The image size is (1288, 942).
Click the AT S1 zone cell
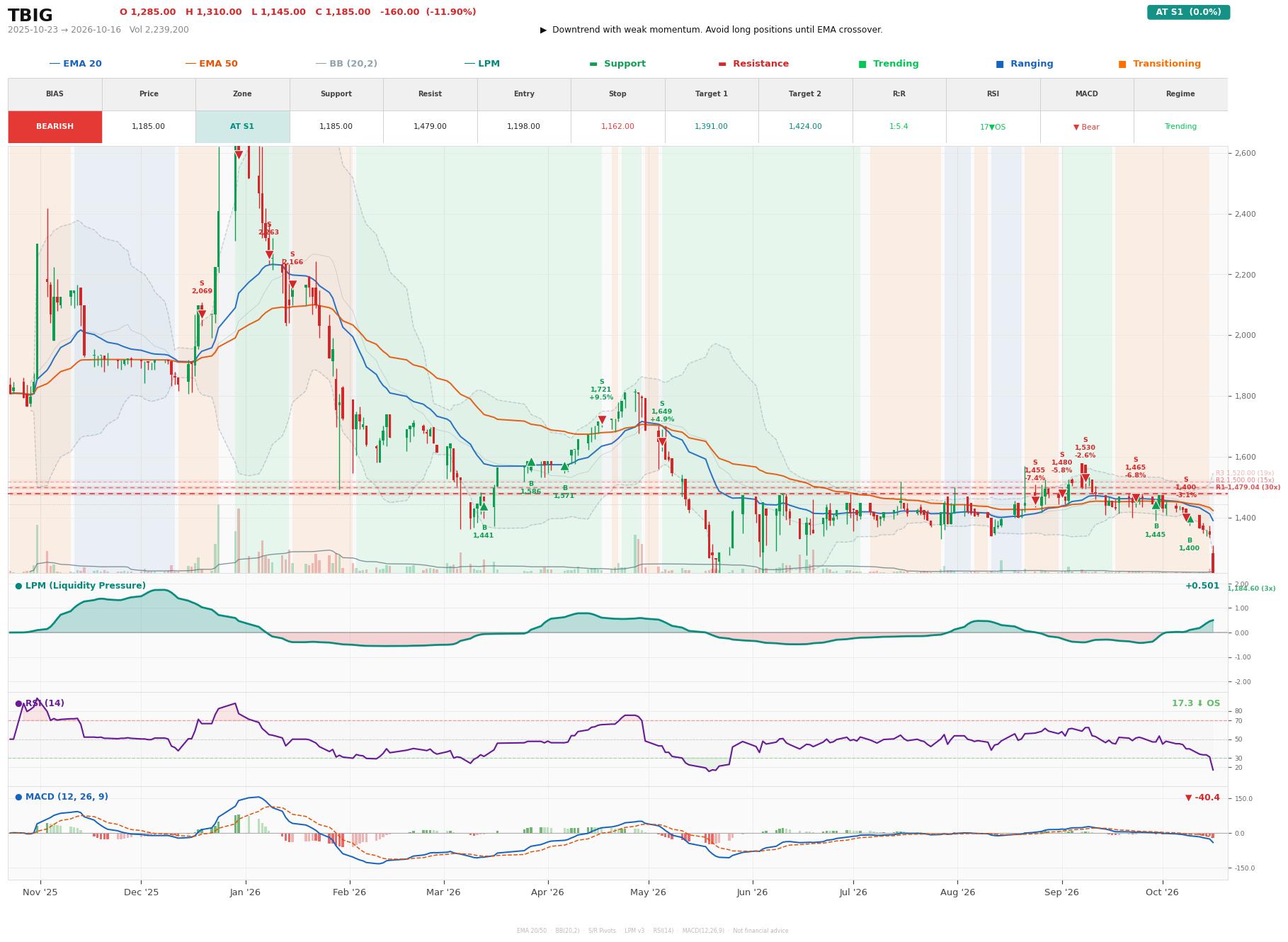pos(242,127)
